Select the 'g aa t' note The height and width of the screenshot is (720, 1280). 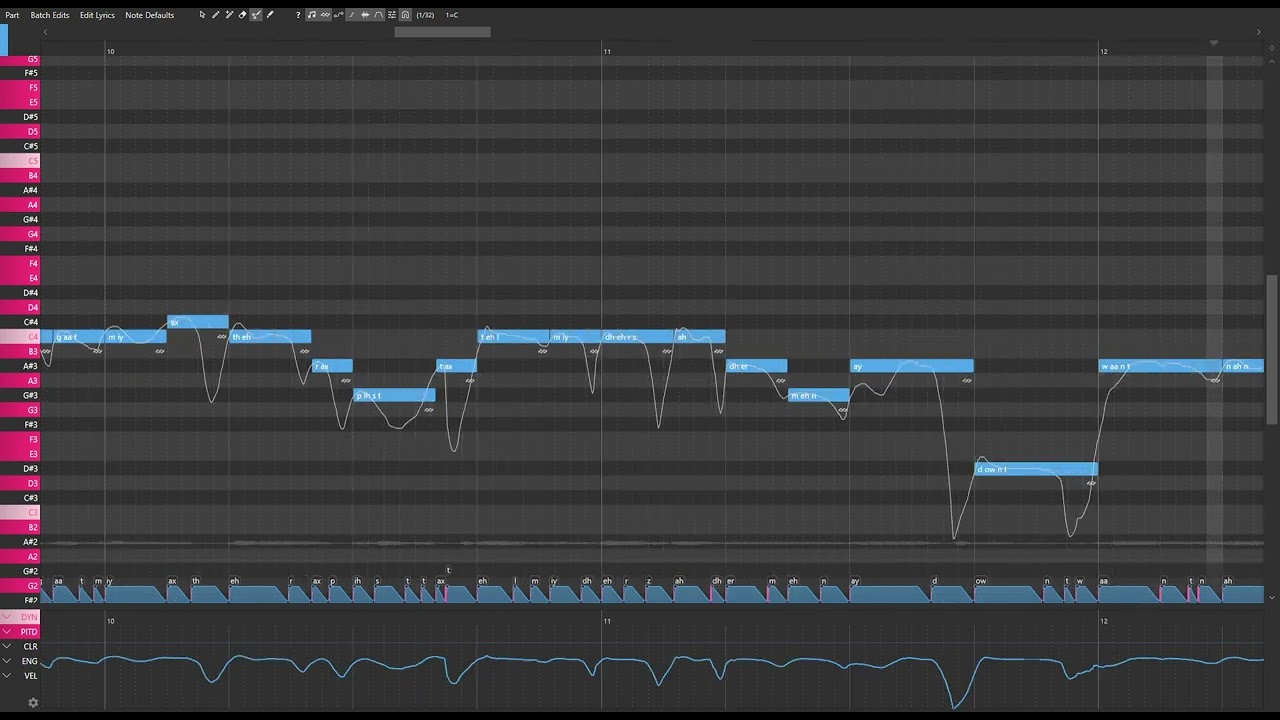tap(78, 337)
